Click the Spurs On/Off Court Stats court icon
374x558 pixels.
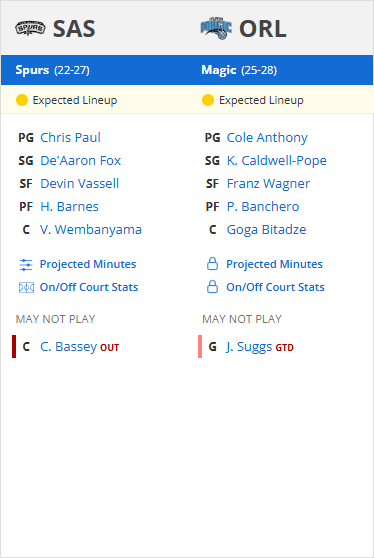pos(26,288)
